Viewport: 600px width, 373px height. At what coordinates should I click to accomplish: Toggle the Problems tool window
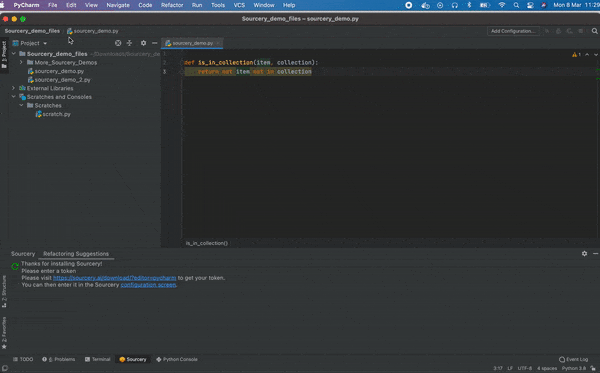(x=59, y=359)
